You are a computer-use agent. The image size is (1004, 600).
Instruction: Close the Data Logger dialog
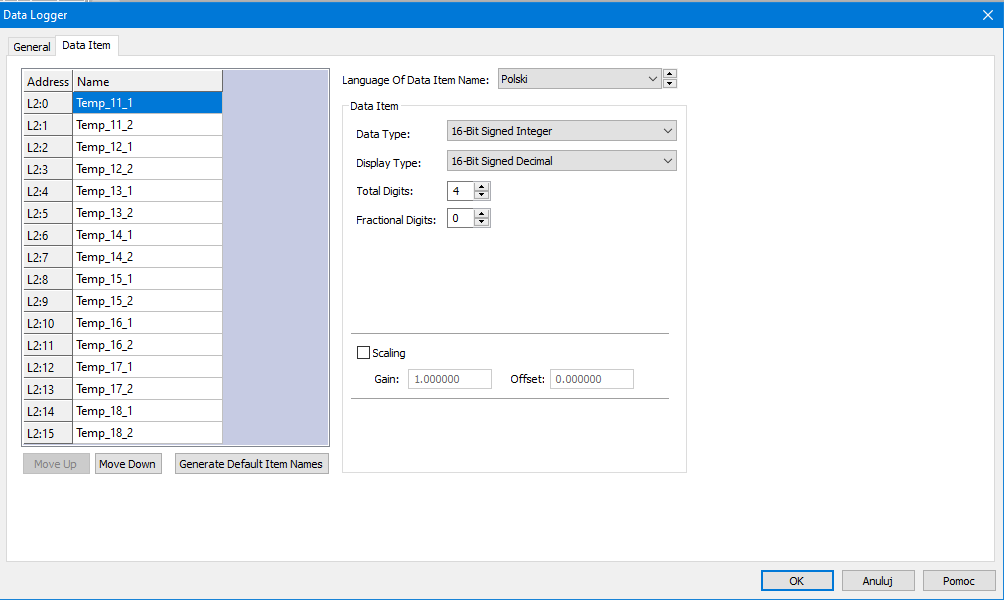[x=988, y=14]
